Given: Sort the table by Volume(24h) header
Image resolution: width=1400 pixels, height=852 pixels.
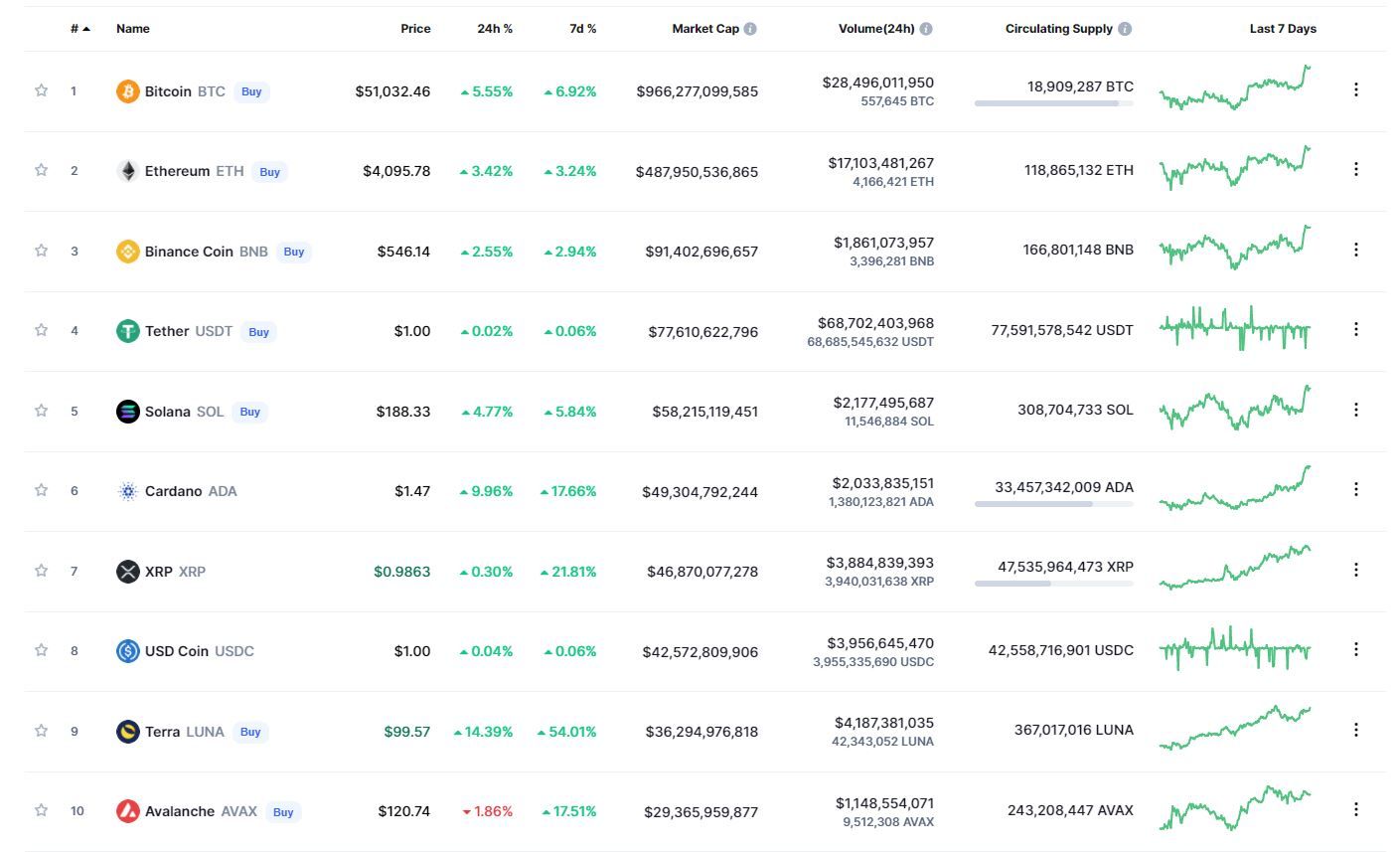Looking at the screenshot, I should tap(876, 29).
